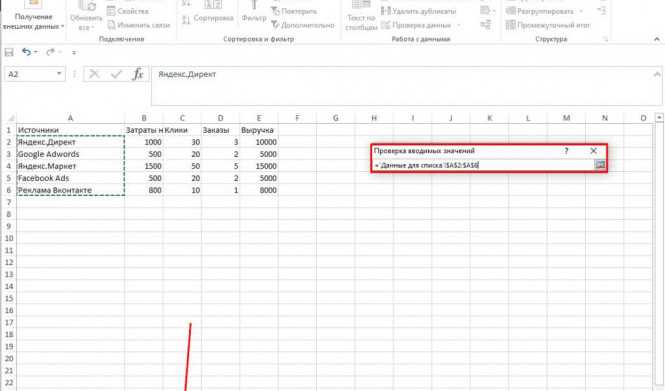Click the Cancel (X) formula bar icon
665x391 pixels.
pyautogui.click(x=94, y=74)
